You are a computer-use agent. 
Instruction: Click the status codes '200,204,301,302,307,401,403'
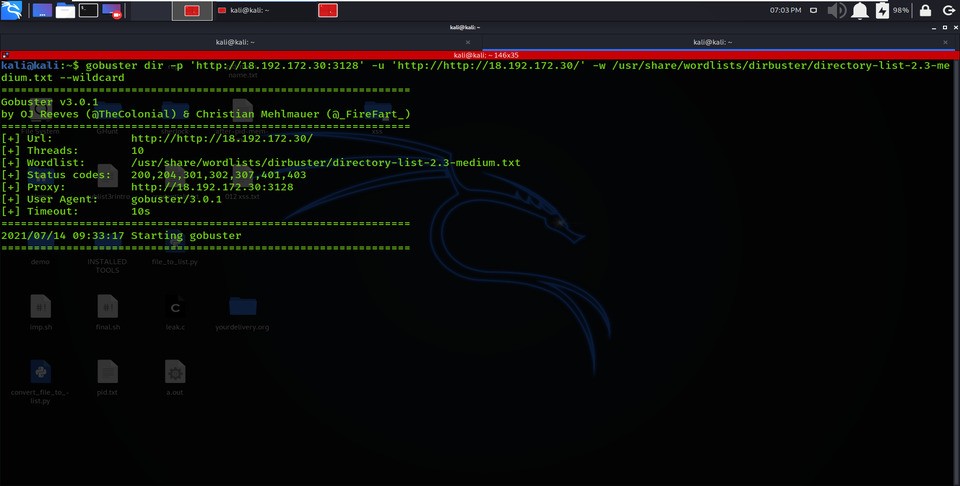click(219, 175)
